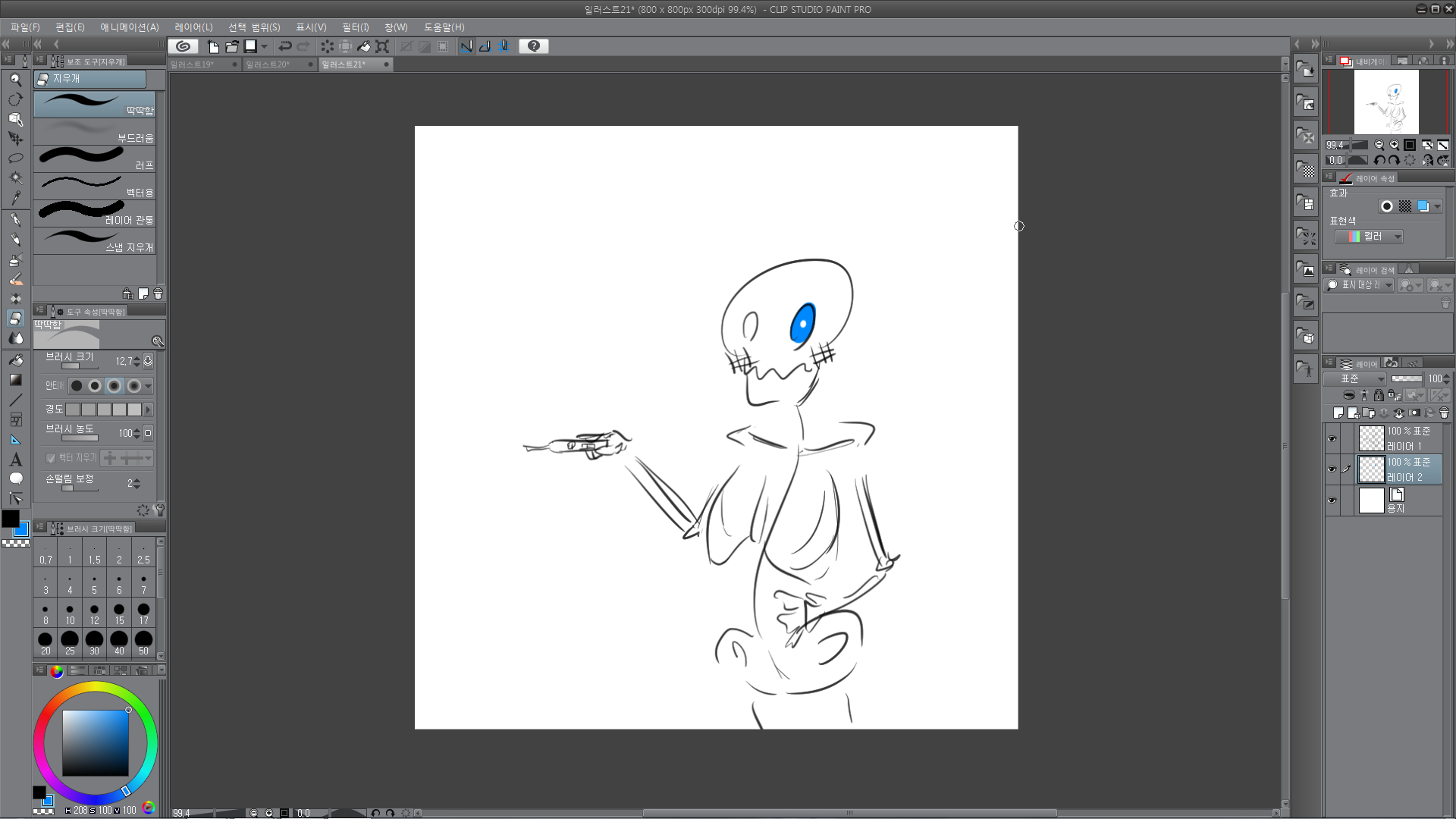The height and width of the screenshot is (819, 1456).
Task: Adjust the 브러시 크기 size slider
Action: [x=80, y=366]
